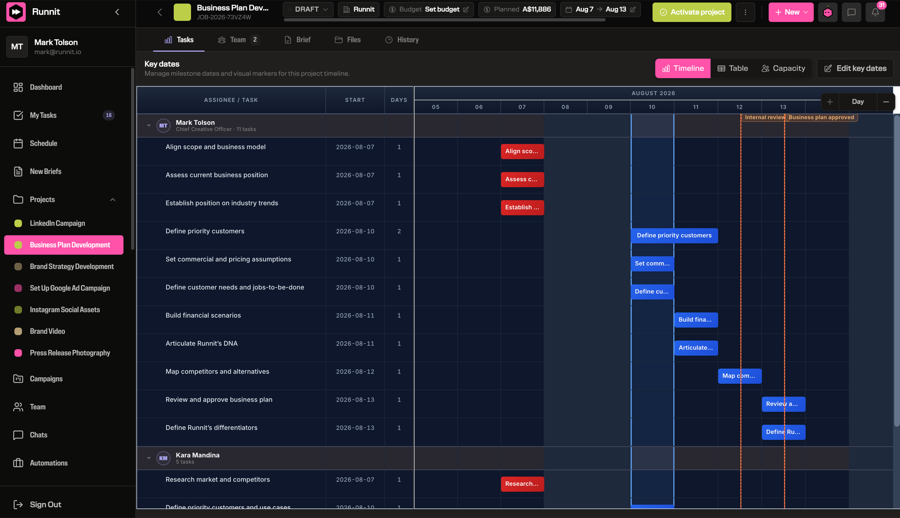Collapse the Projects section chevron
This screenshot has height=518, width=900.
click(x=112, y=200)
